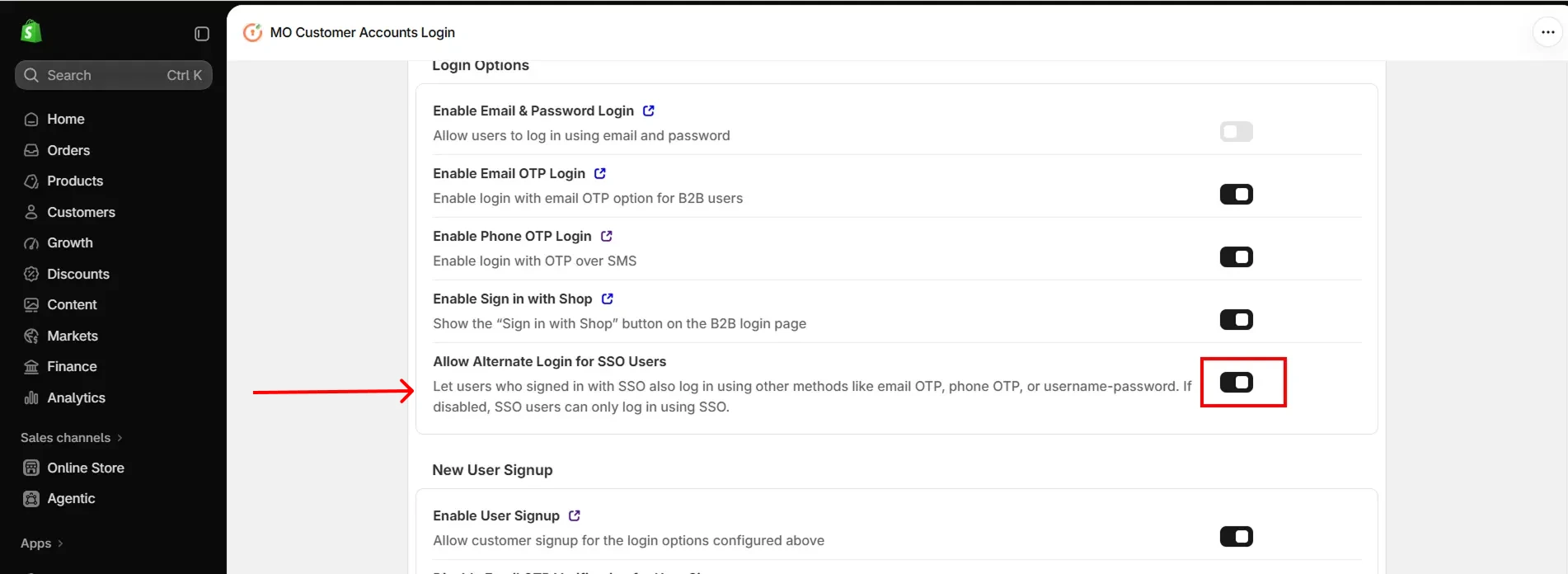Open the external link icon beside Enable Email & Password Login
The width and height of the screenshot is (1568, 574).
click(x=649, y=111)
